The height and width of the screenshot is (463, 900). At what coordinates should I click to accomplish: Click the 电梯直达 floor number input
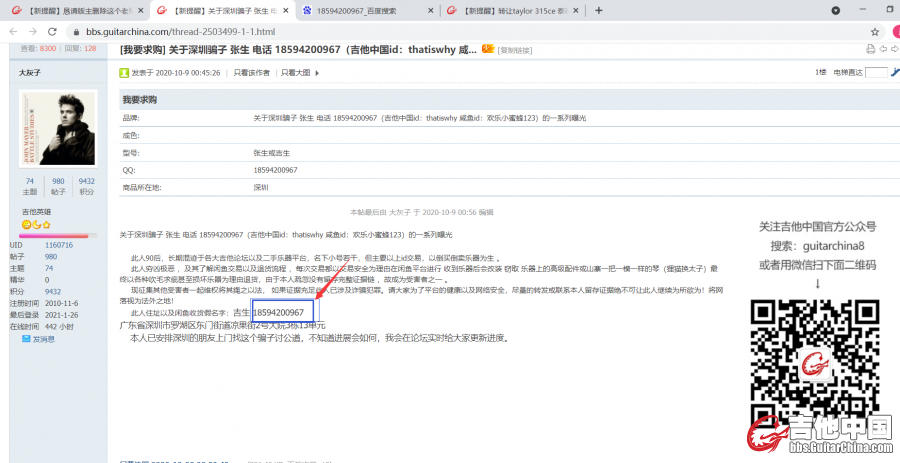(875, 72)
